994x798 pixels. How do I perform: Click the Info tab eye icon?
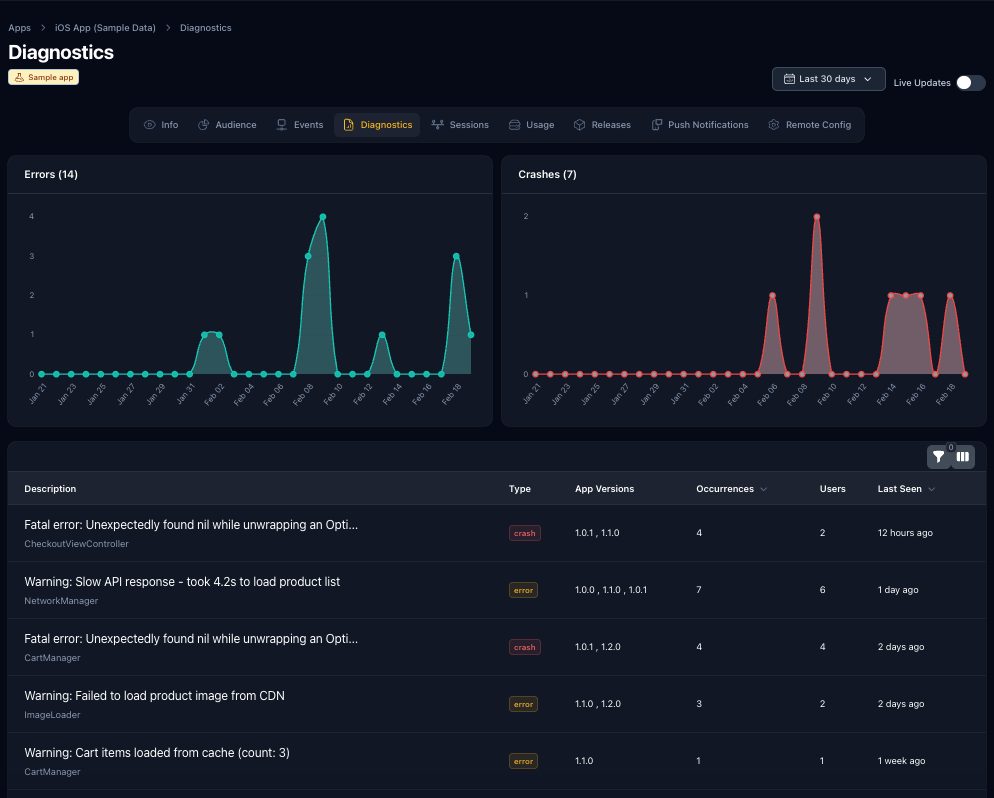pos(150,125)
